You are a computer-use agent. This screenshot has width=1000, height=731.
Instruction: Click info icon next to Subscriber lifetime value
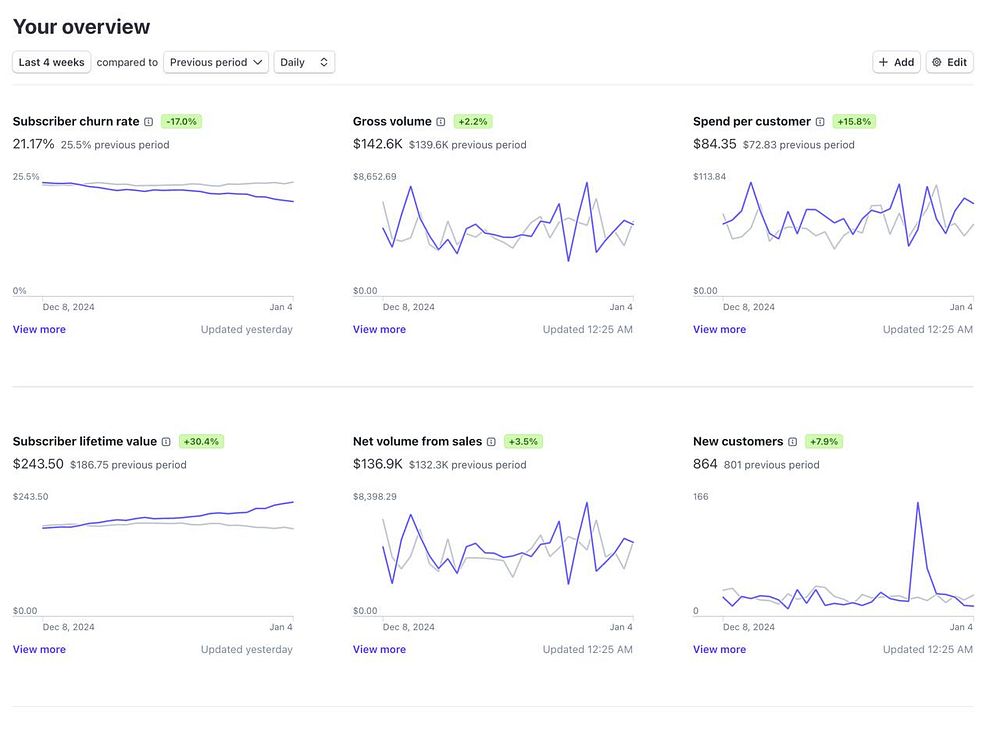pos(166,442)
